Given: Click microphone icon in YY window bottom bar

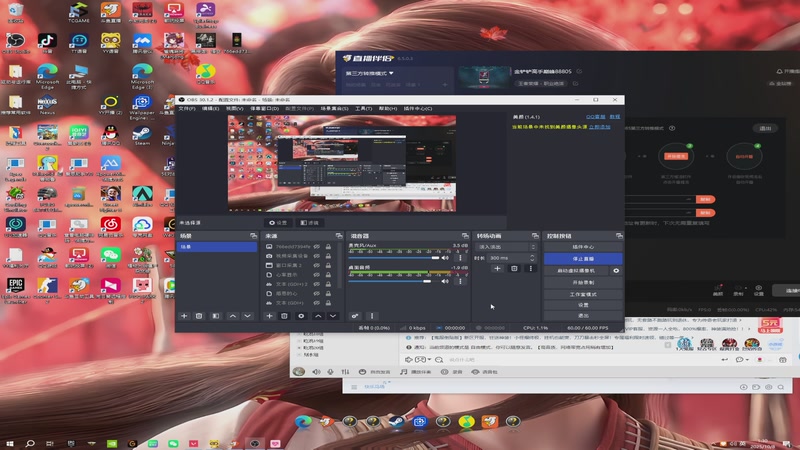Looking at the screenshot, I should [331, 372].
